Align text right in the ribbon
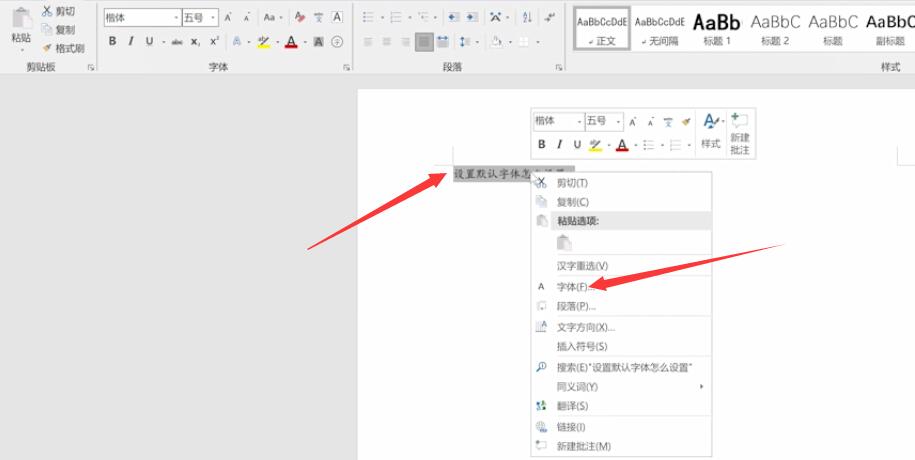Image resolution: width=915 pixels, height=460 pixels. 406,42
